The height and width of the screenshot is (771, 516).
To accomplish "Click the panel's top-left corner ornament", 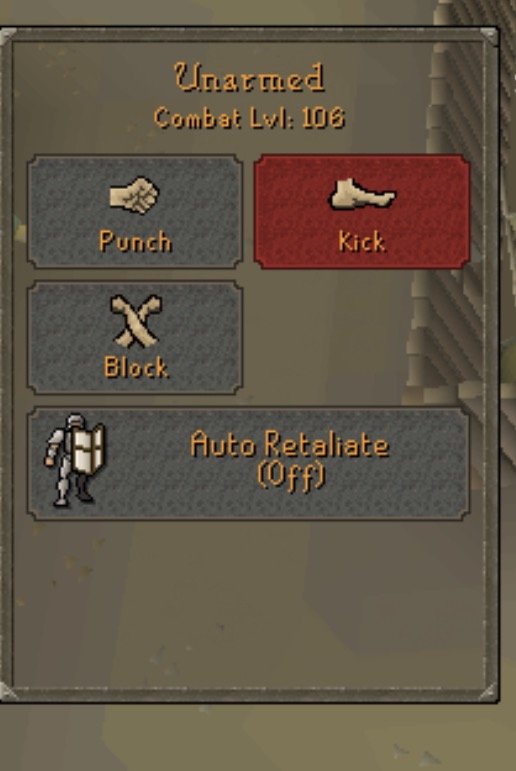I will [x=8, y=36].
